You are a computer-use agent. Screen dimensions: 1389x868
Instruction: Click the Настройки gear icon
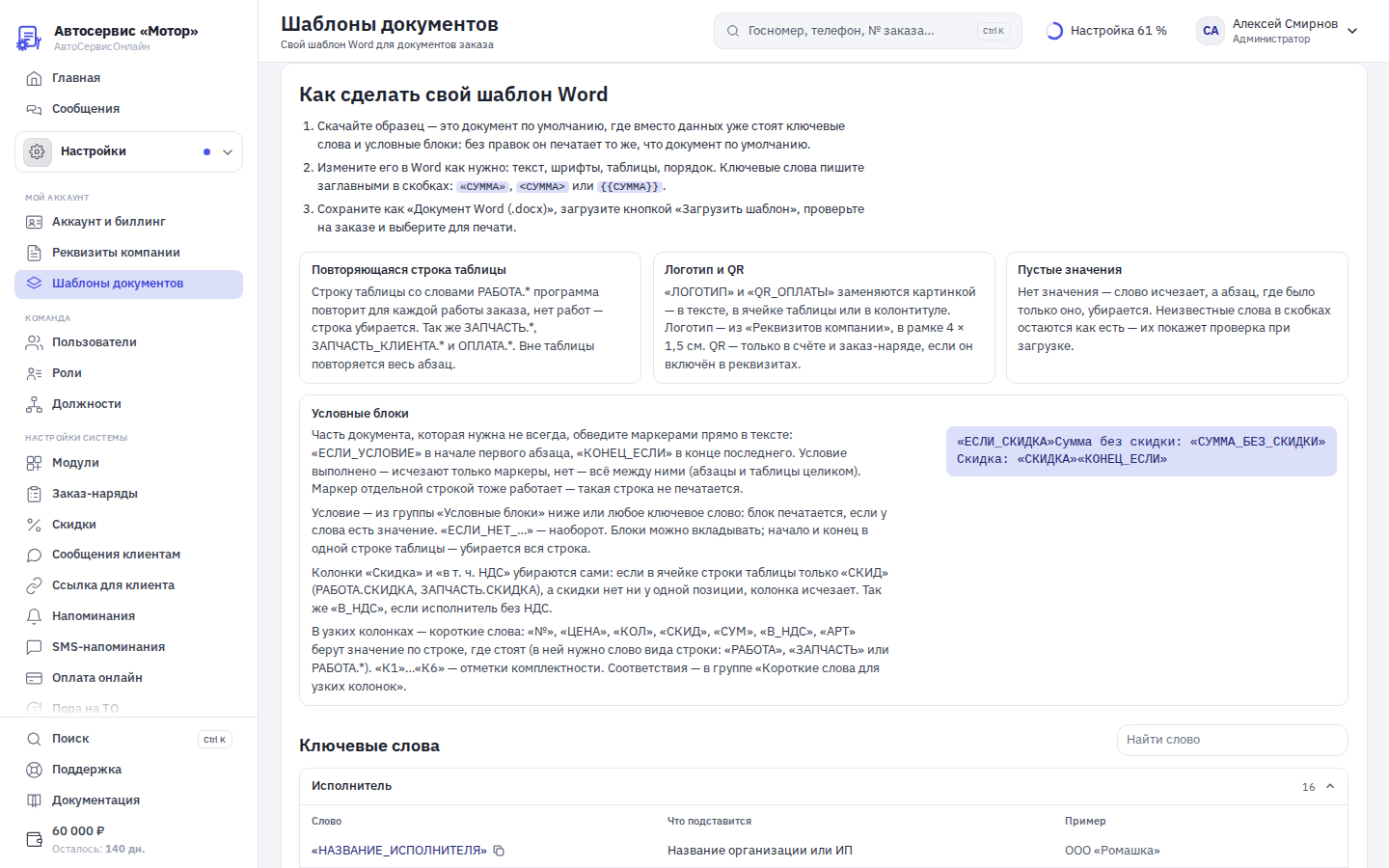tap(37, 151)
